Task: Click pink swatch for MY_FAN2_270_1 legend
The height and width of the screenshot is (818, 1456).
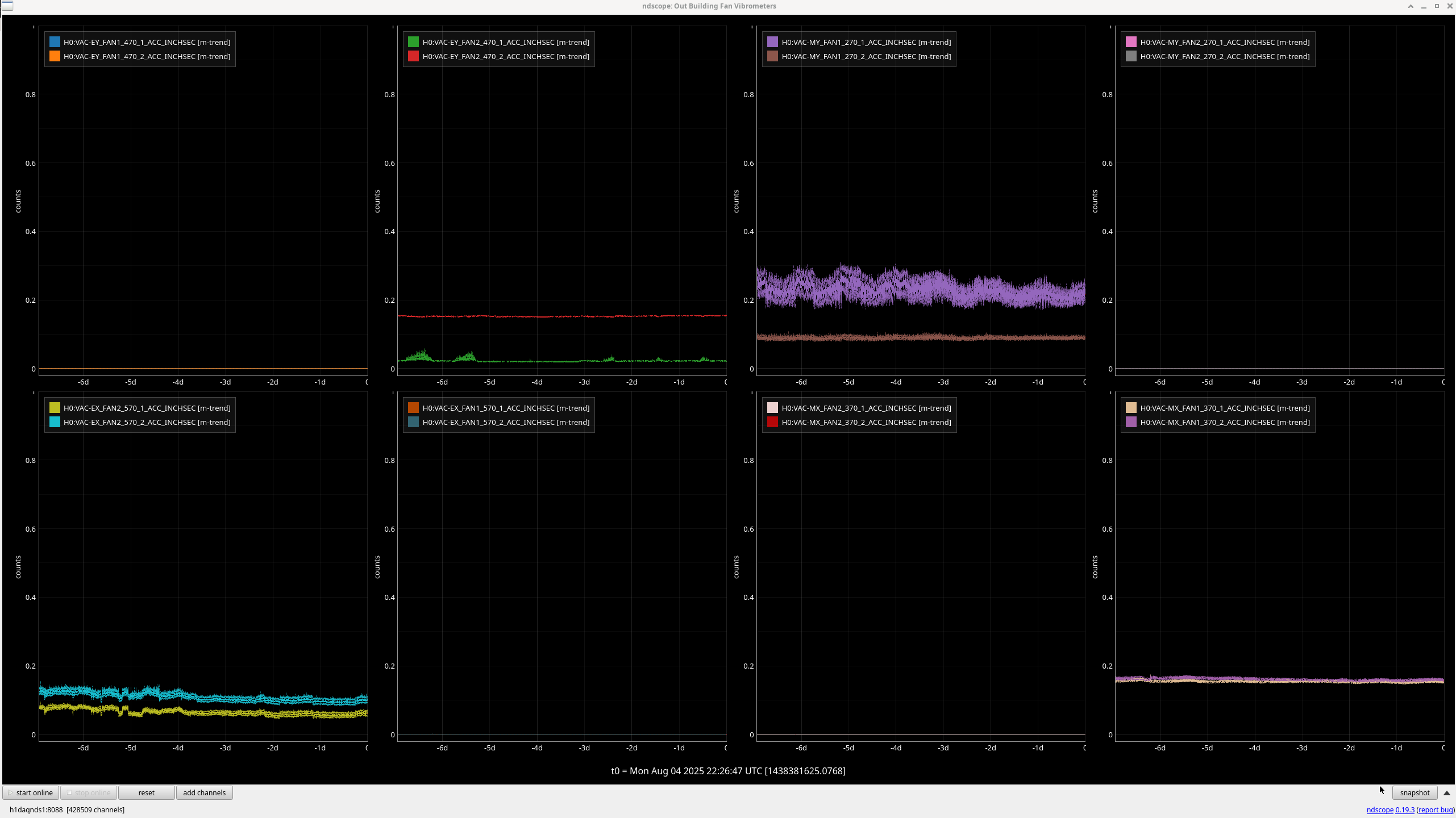Action: coord(1131,42)
